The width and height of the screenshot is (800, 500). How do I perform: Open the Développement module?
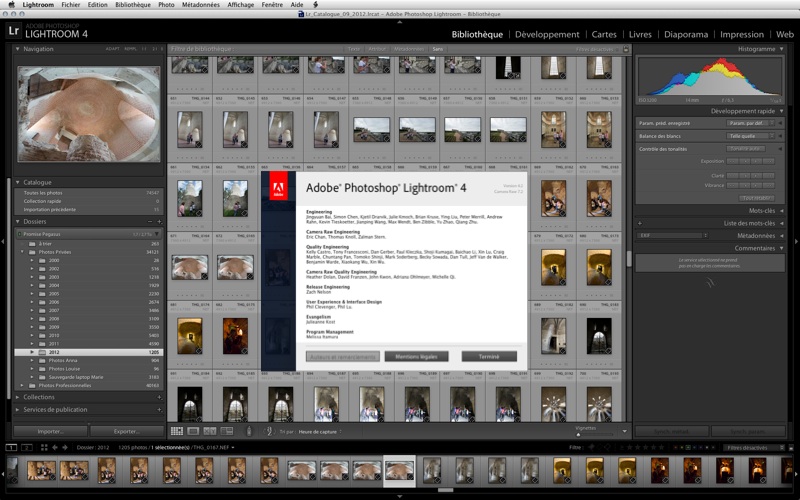click(547, 35)
